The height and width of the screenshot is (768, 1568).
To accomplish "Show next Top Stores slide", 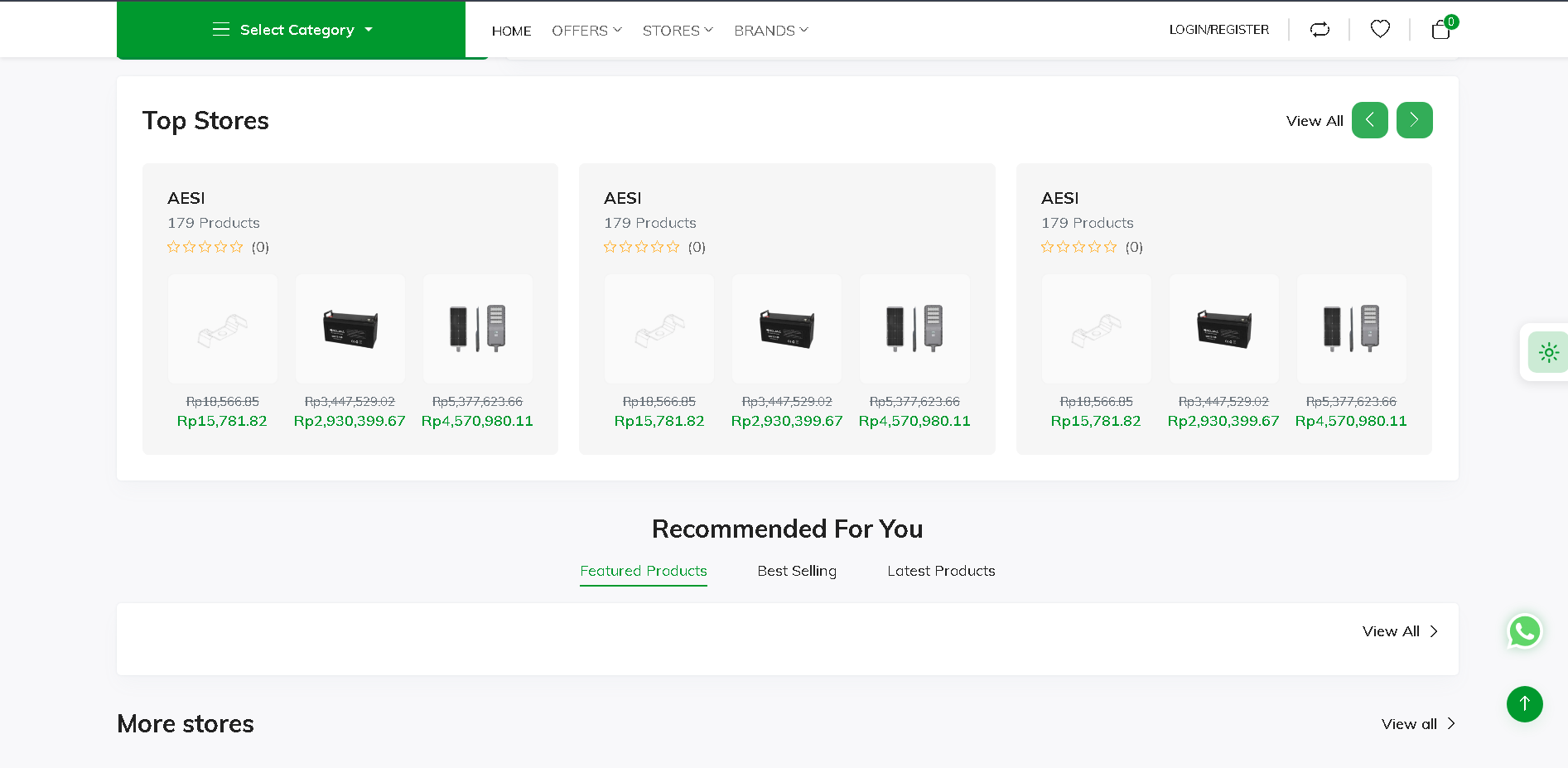I will pyautogui.click(x=1414, y=120).
